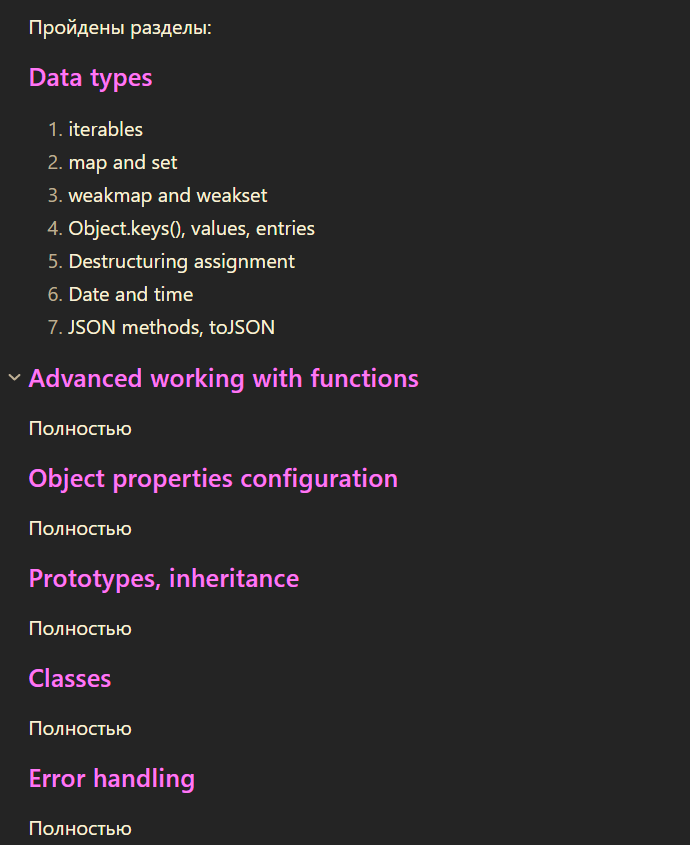Click the "weakmap and weakset" list item
Viewport: 690px width, 845px height.
pos(168,195)
